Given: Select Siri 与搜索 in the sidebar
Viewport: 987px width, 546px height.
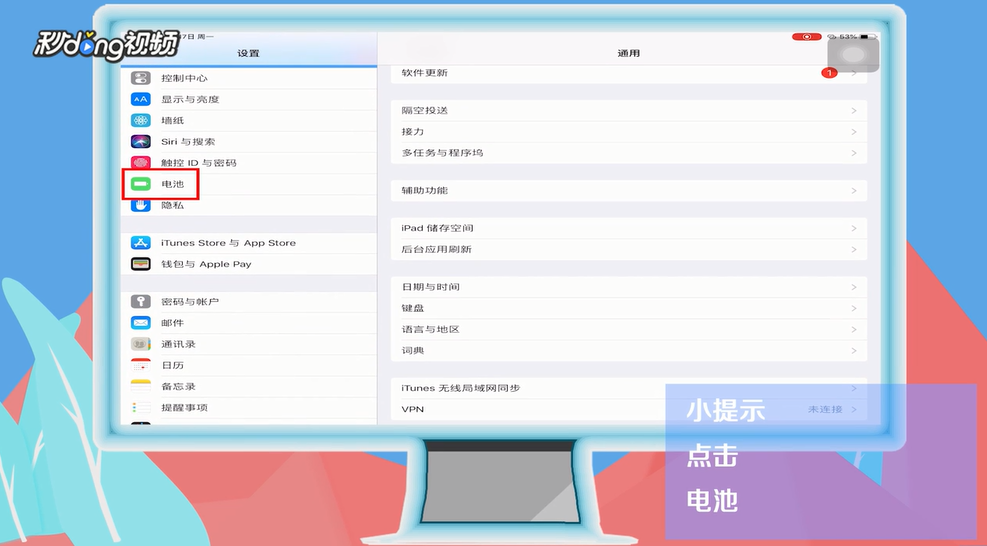Looking at the screenshot, I should point(249,142).
